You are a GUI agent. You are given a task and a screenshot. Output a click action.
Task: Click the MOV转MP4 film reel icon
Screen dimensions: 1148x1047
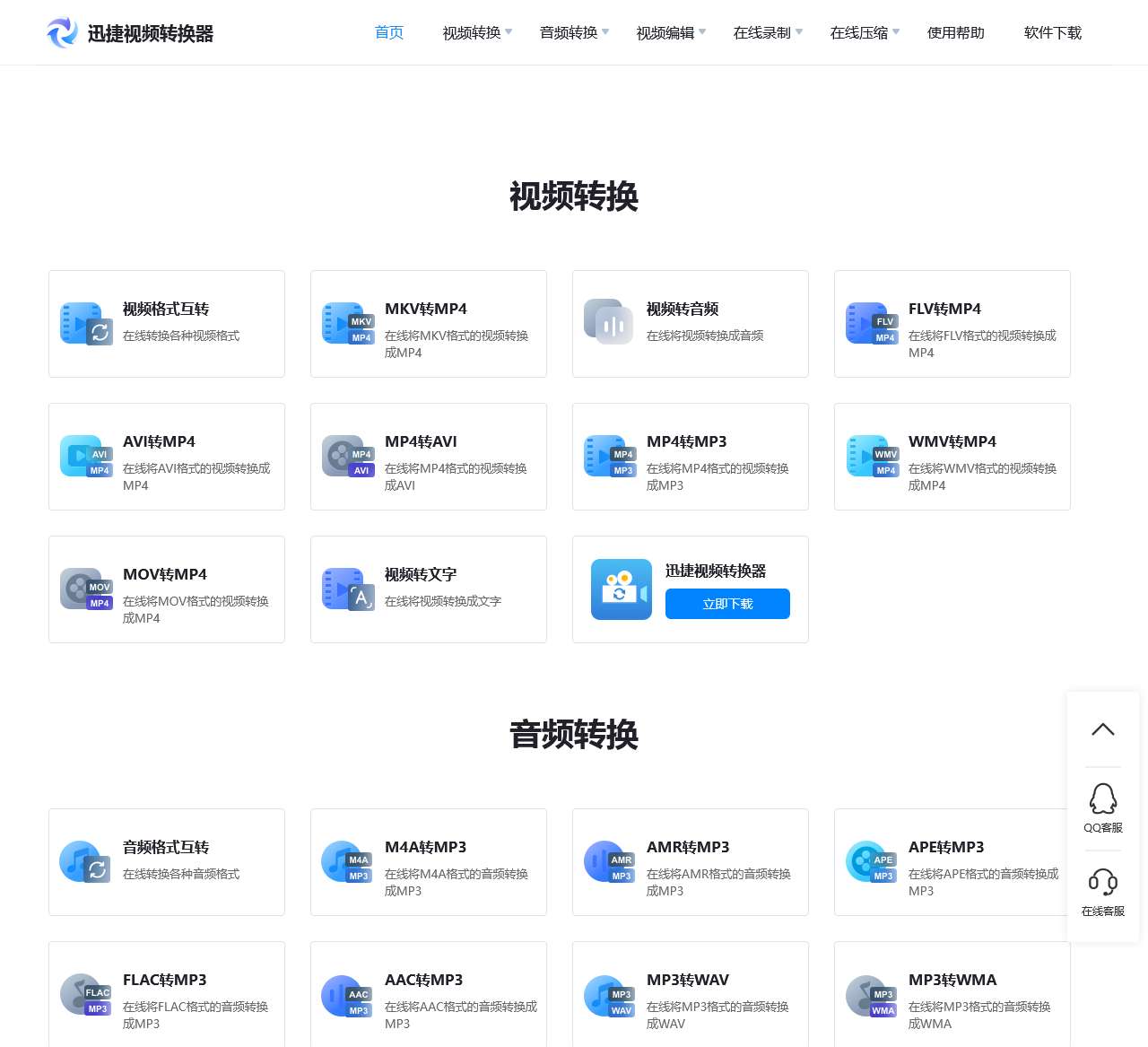(x=85, y=589)
